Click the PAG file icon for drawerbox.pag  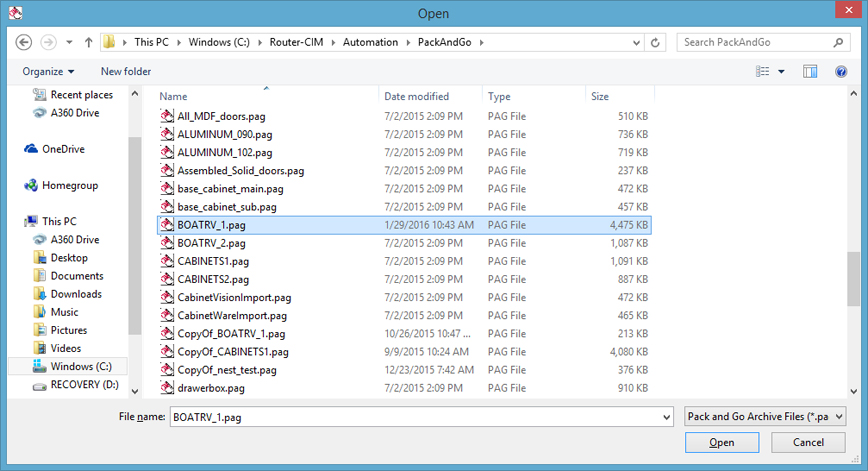(167, 388)
